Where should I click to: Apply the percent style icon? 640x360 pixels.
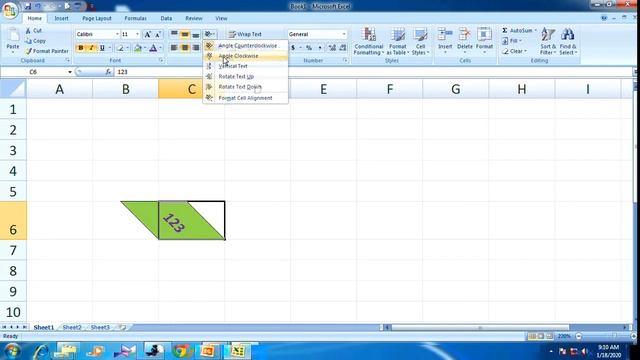click(309, 48)
